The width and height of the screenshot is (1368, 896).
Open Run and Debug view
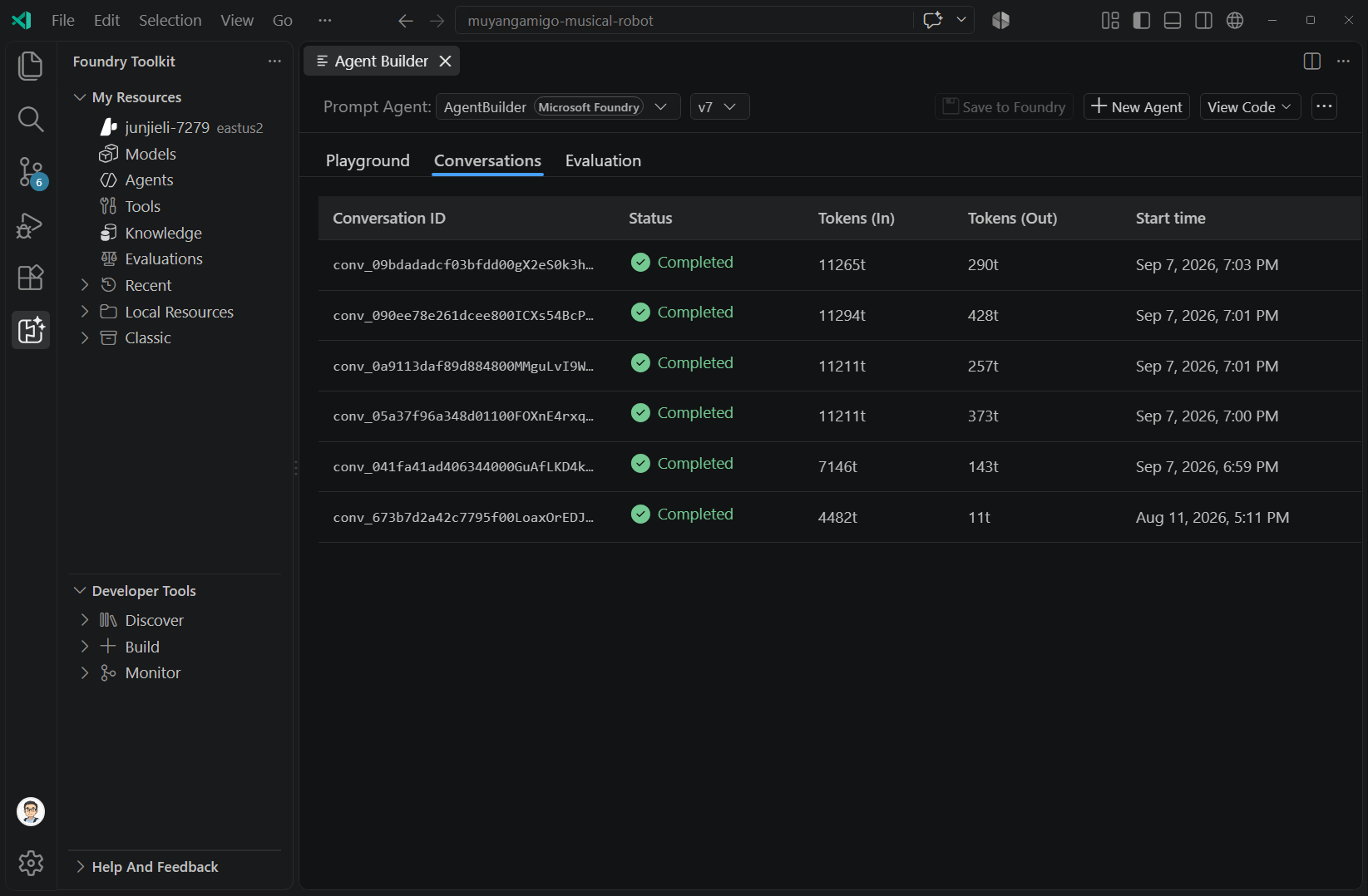tap(31, 225)
